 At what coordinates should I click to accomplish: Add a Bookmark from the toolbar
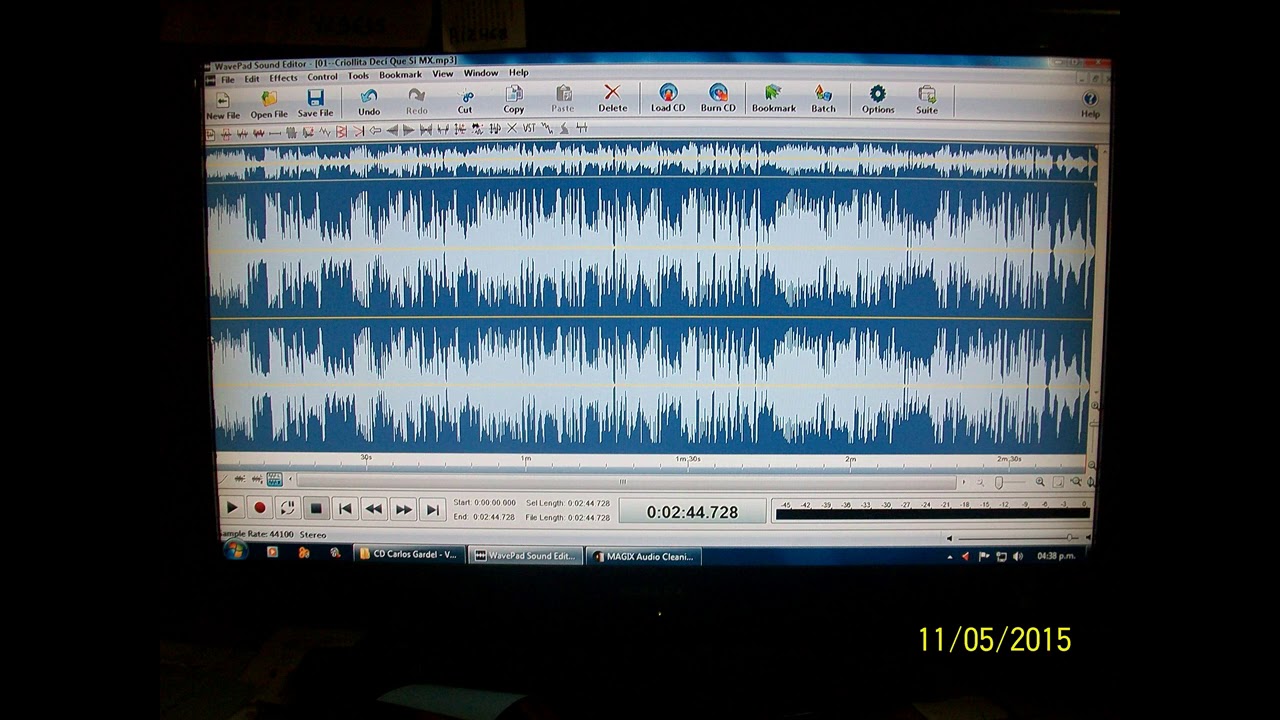pyautogui.click(x=773, y=98)
